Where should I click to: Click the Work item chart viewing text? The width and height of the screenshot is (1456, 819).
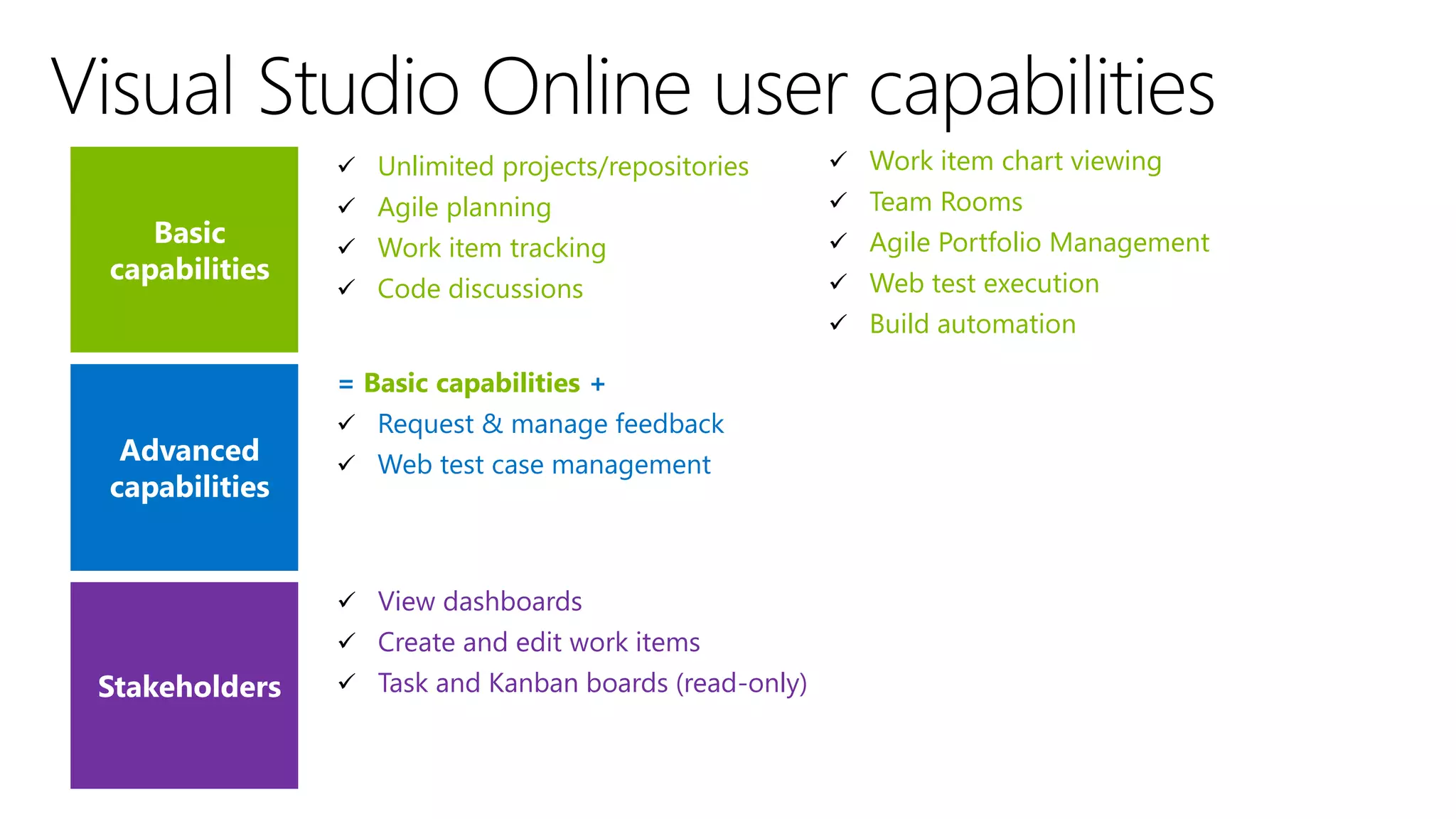(1015, 161)
